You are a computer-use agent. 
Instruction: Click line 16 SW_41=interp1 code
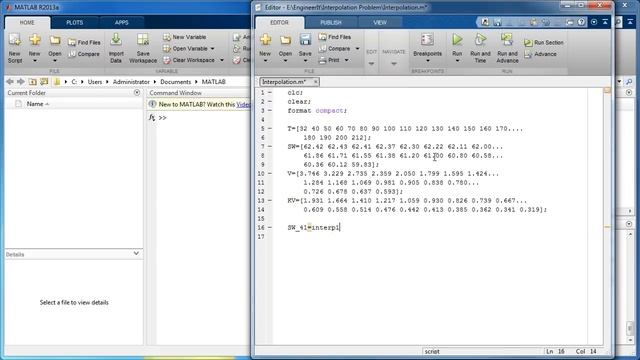click(x=313, y=228)
